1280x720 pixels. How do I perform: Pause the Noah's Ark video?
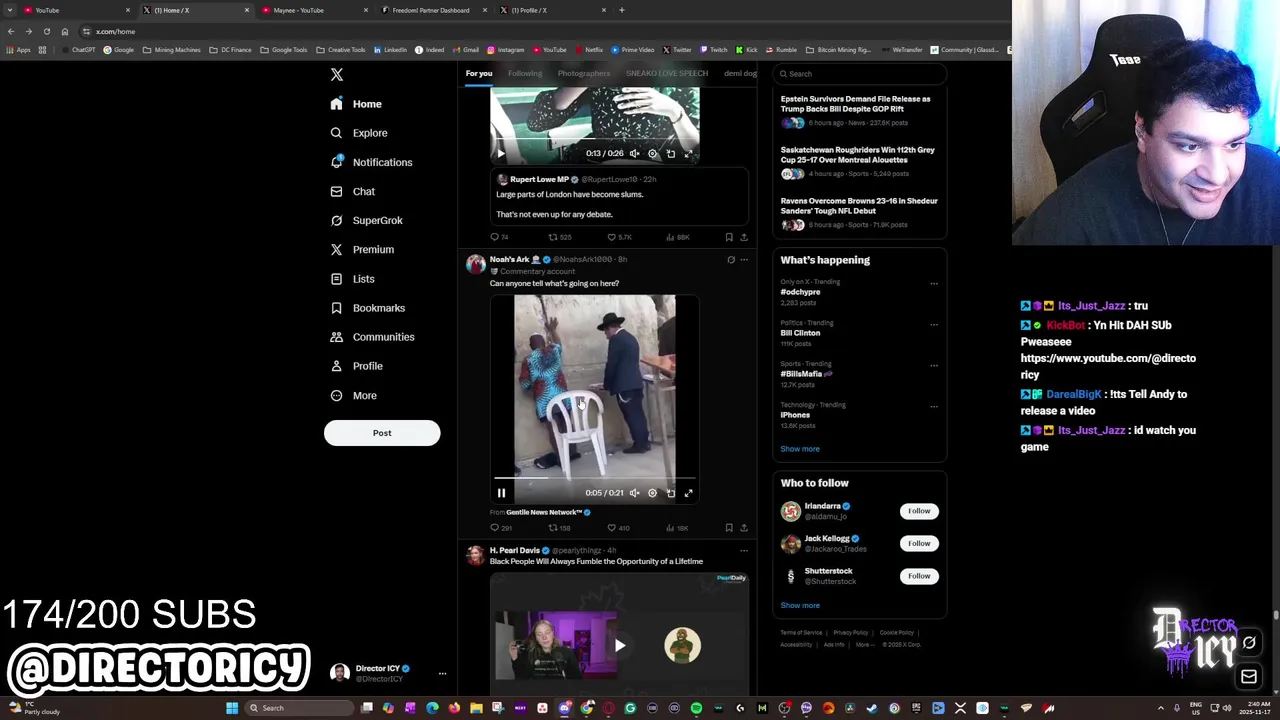tap(501, 493)
